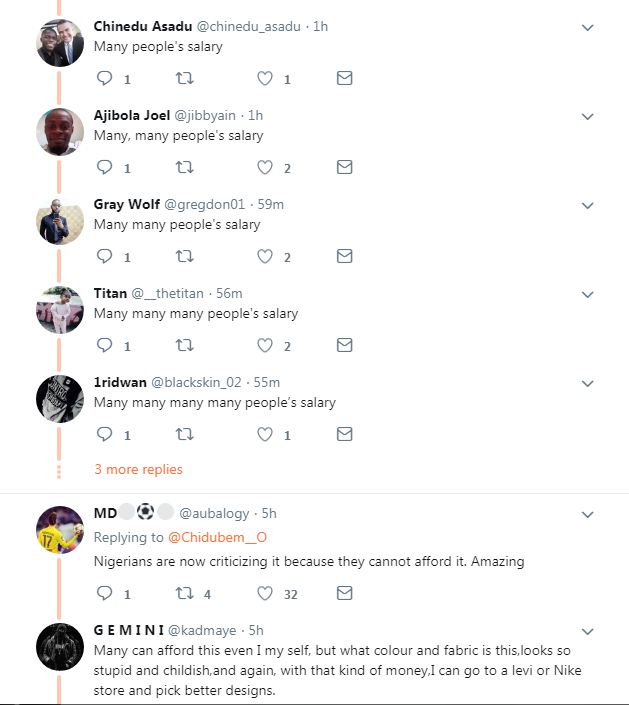Reply to Chinedu Asadu's tweet
The height and width of the screenshot is (705, 629).
pyautogui.click(x=104, y=79)
